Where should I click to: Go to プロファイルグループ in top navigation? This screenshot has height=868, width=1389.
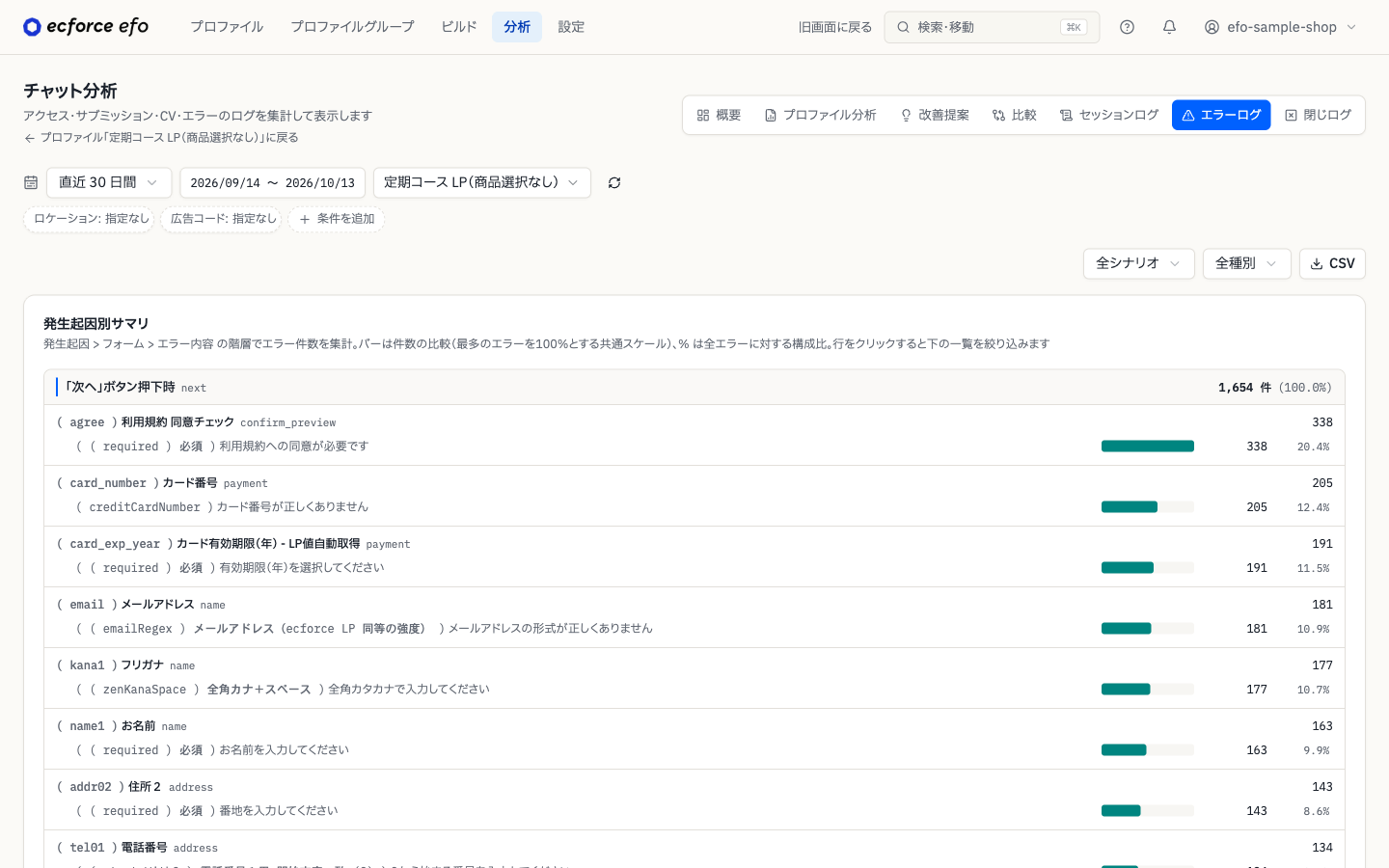click(x=352, y=27)
